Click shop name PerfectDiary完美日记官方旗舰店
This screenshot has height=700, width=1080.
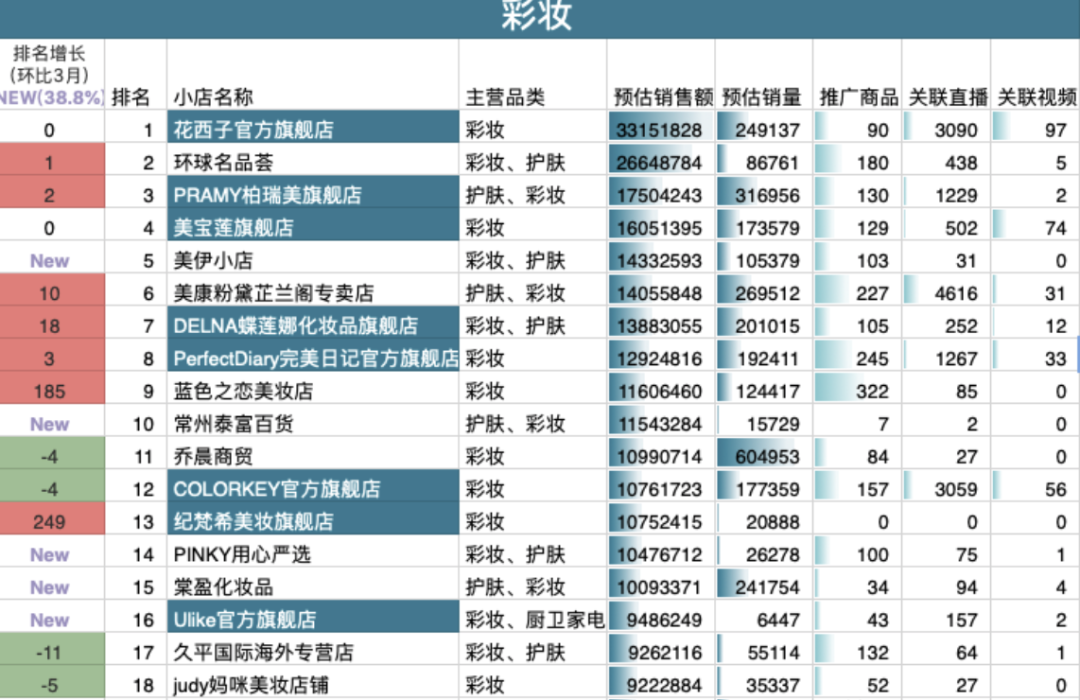pyautogui.click(x=315, y=358)
